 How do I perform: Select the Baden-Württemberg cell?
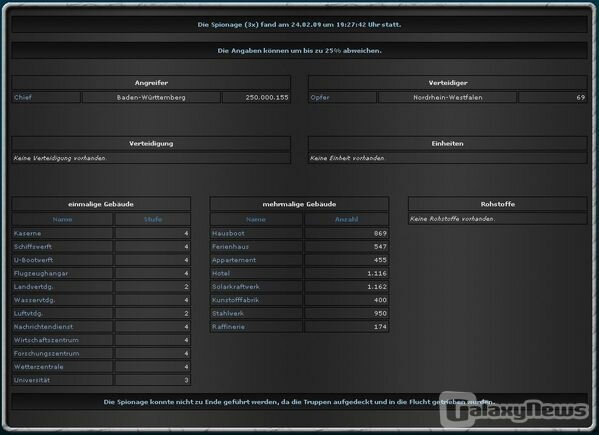pyautogui.click(x=151, y=97)
